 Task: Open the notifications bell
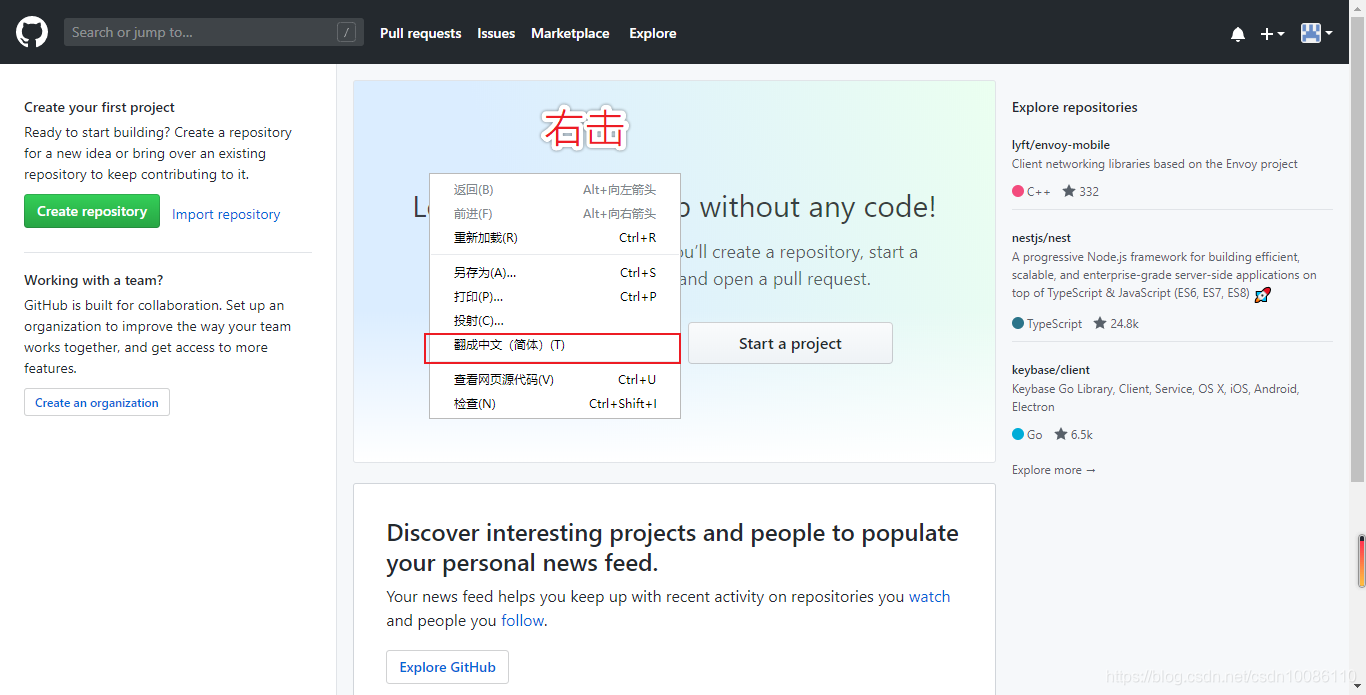[x=1238, y=34]
